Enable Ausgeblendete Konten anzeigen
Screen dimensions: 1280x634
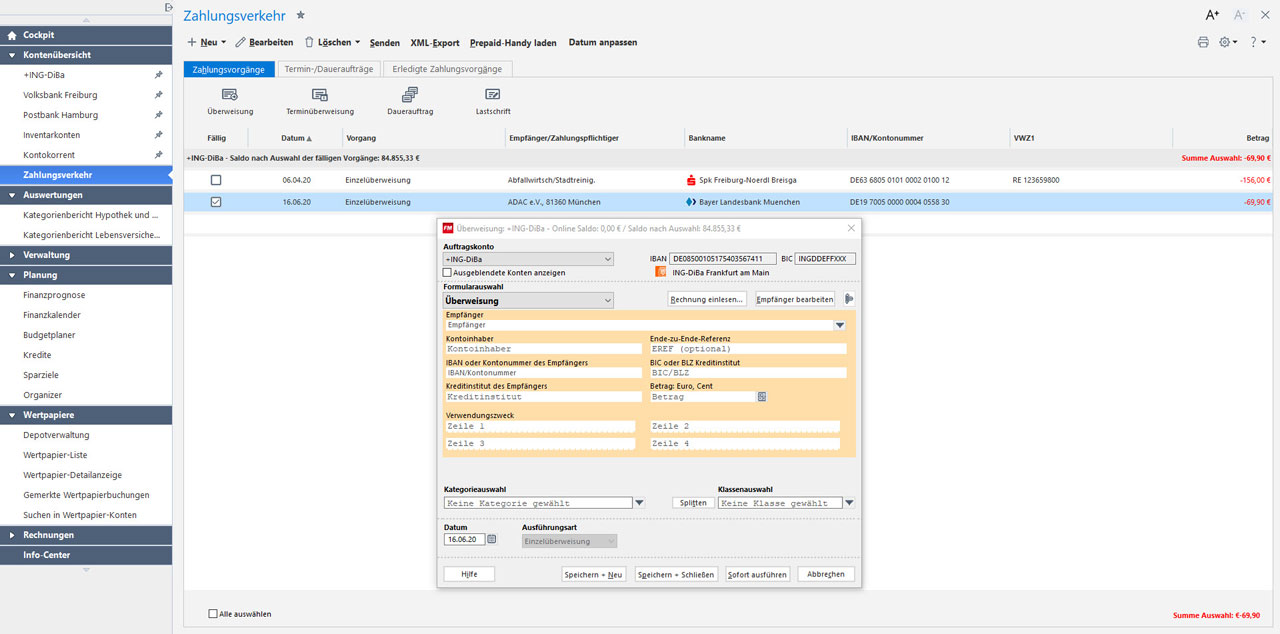point(447,273)
